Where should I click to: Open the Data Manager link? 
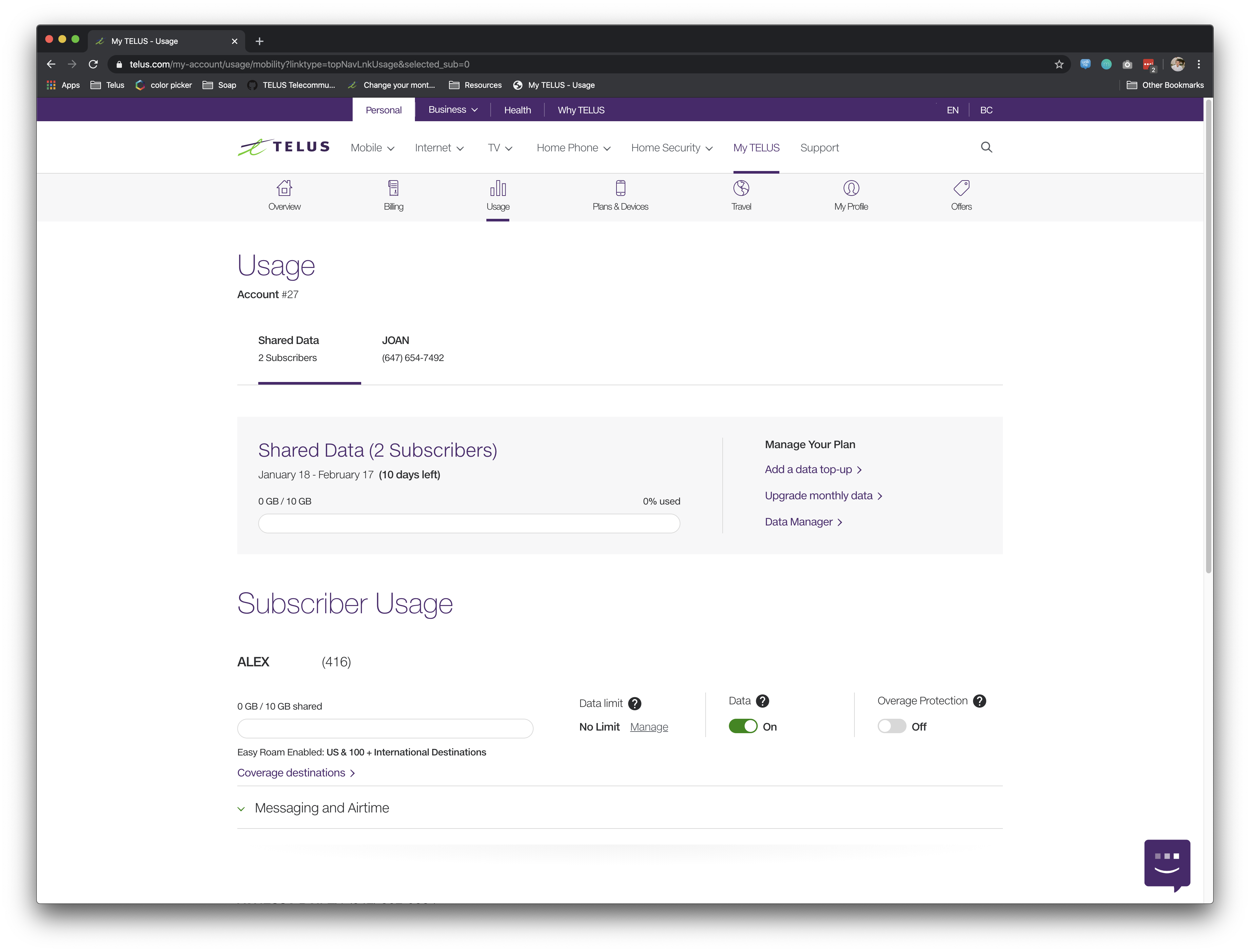click(x=803, y=522)
